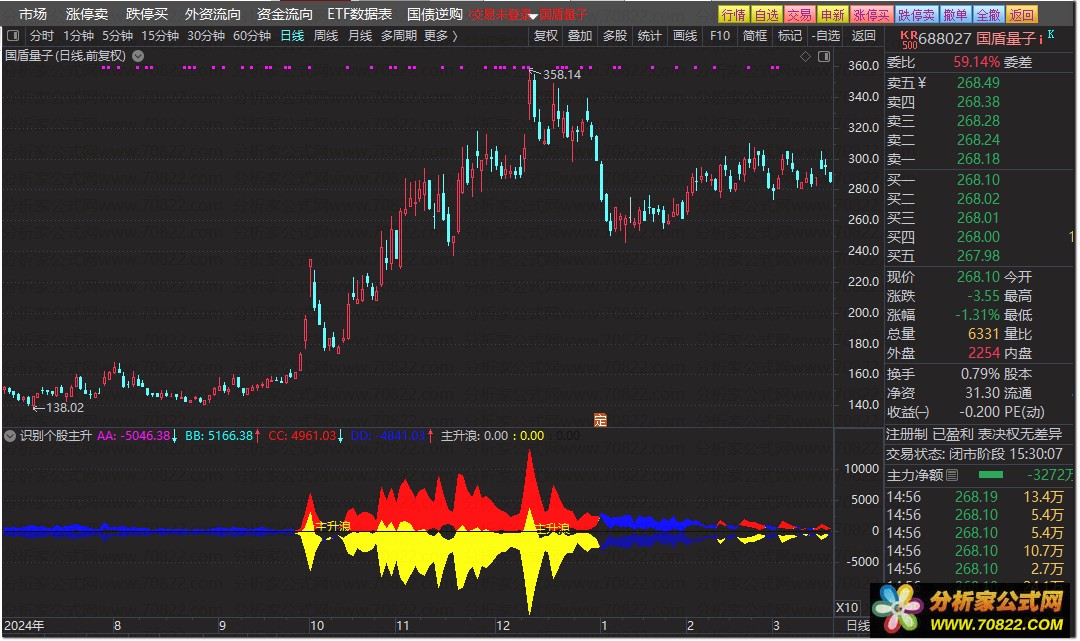Switch to the 1分钟 period tab
1080x641 pixels.
[x=79, y=35]
